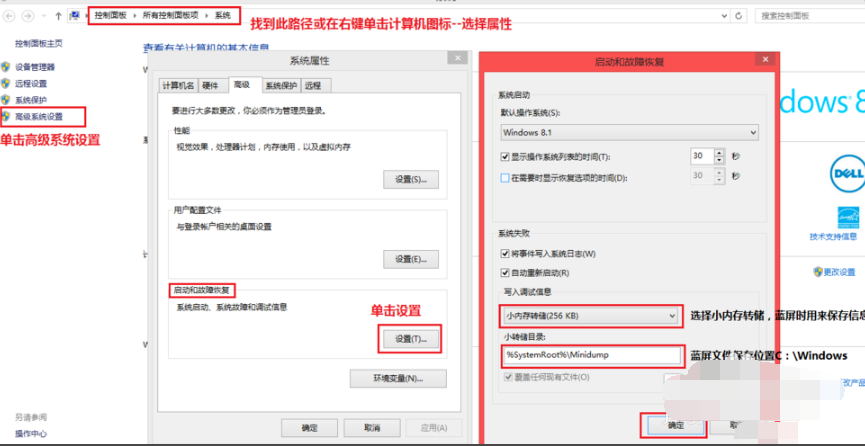This screenshot has width=865, height=446.
Task: Click the recovery options time field
Action: click(702, 177)
